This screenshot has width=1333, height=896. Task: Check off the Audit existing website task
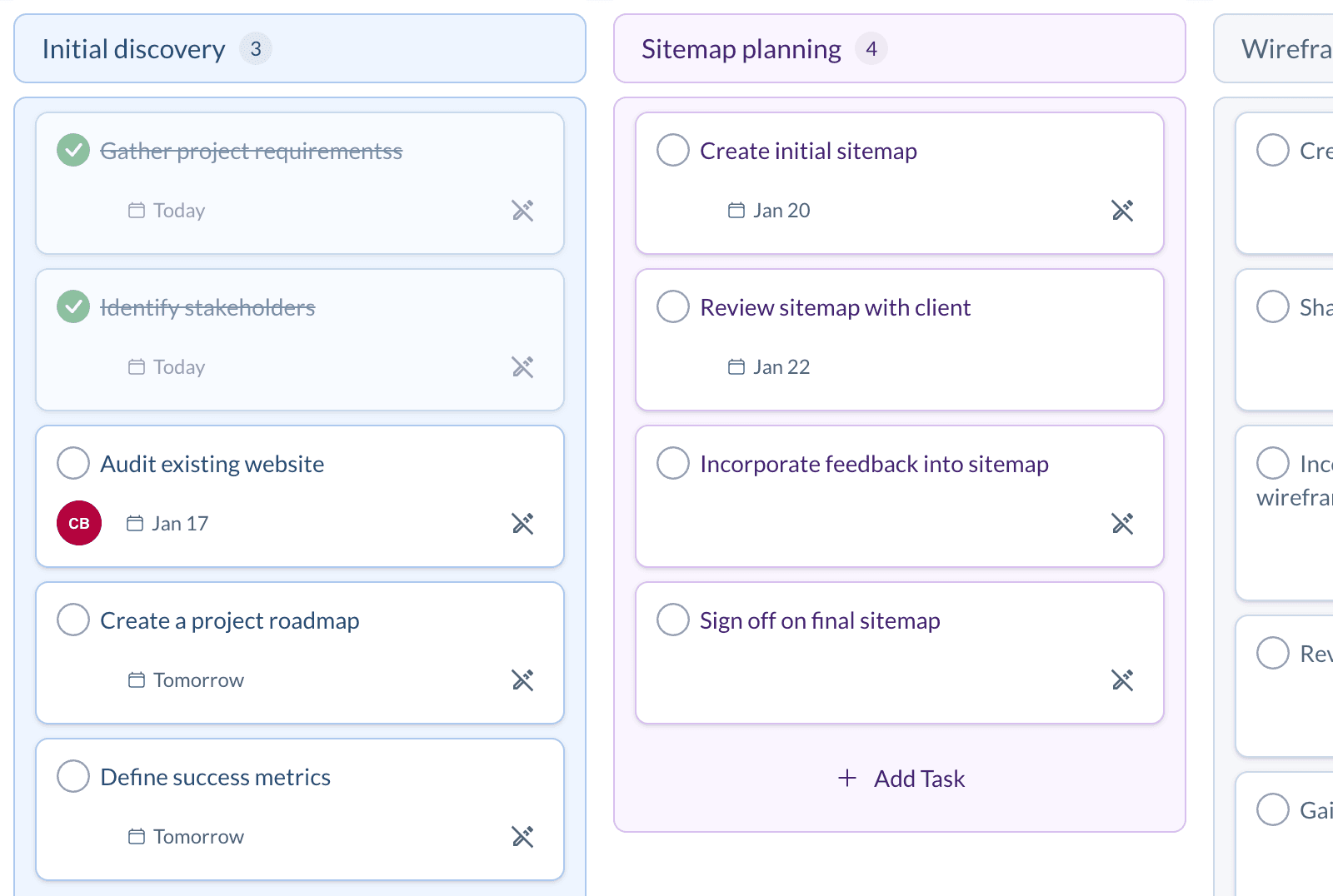tap(73, 463)
